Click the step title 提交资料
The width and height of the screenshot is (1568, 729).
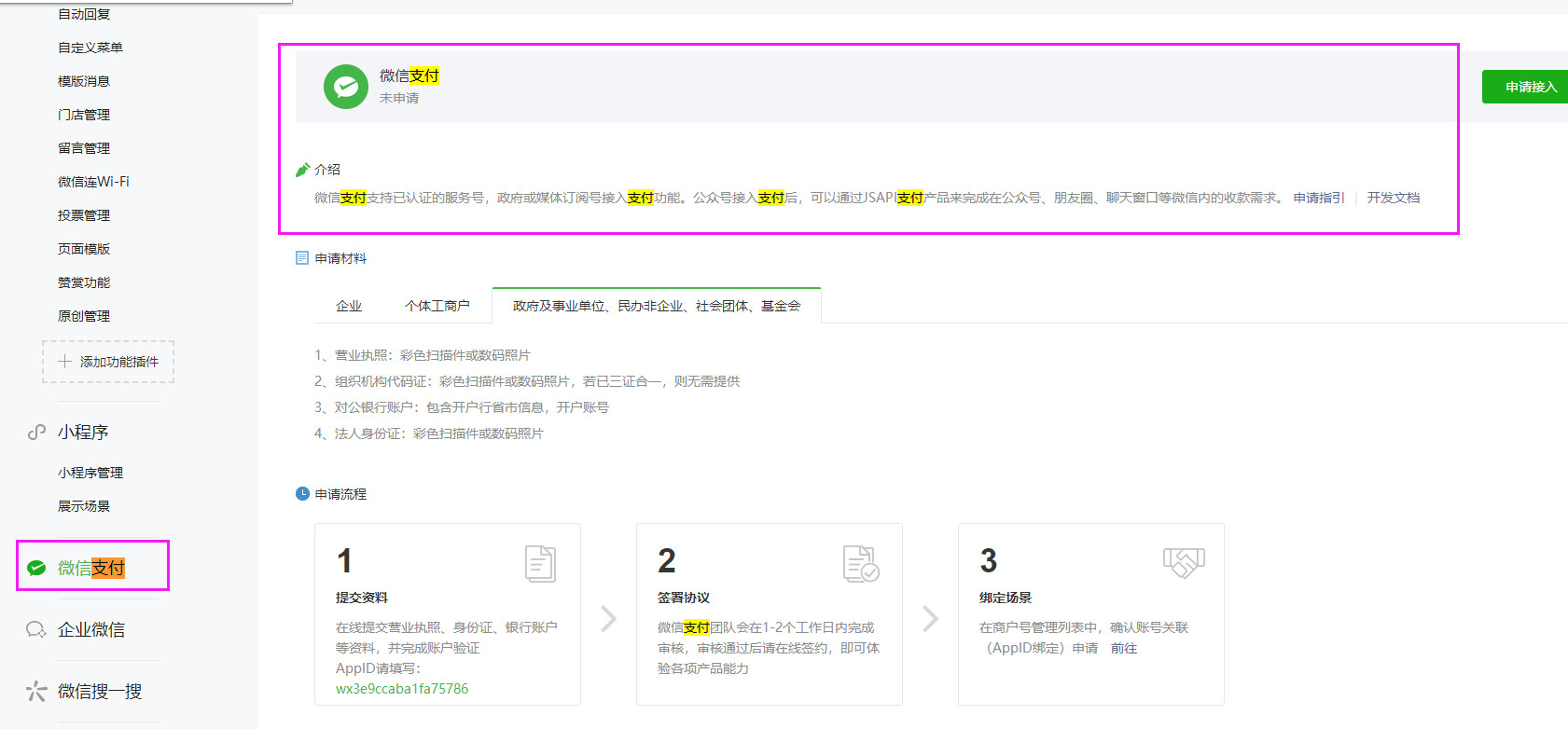click(x=362, y=598)
